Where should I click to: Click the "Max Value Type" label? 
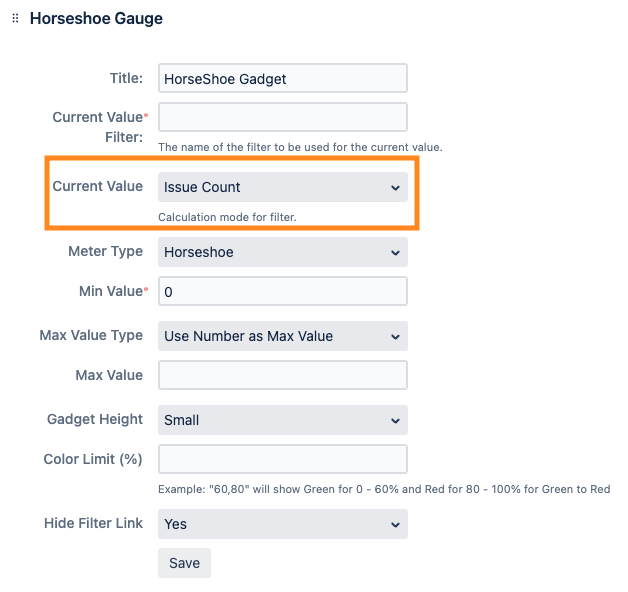tap(91, 336)
